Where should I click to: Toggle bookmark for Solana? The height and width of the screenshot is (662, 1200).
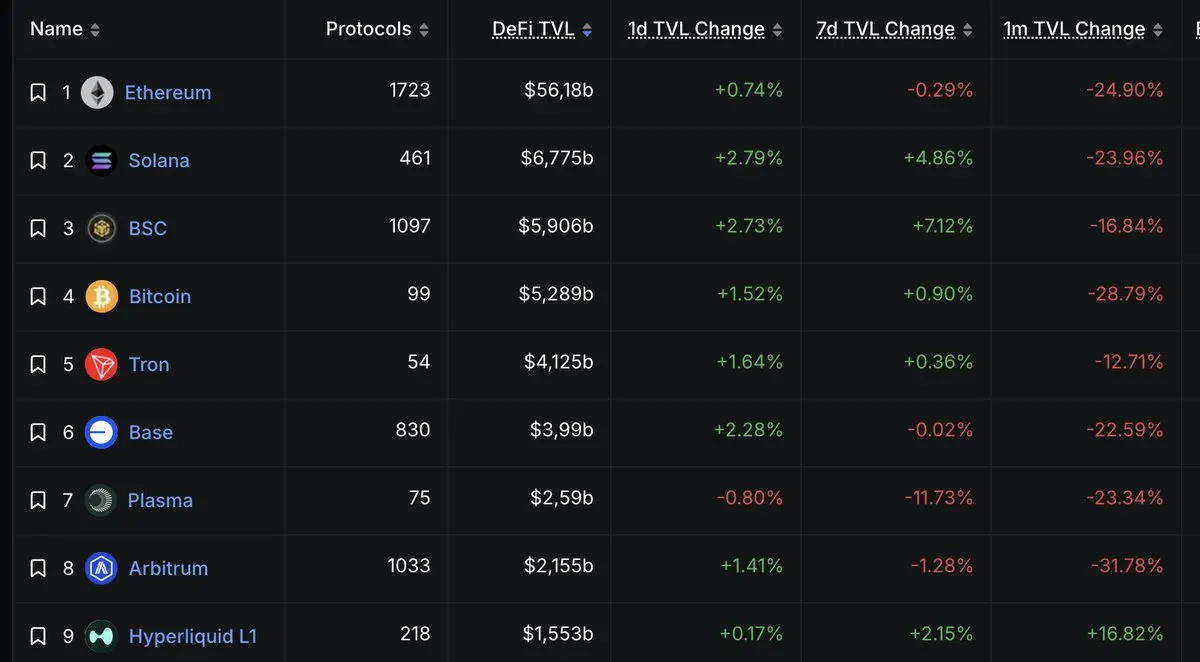point(38,161)
